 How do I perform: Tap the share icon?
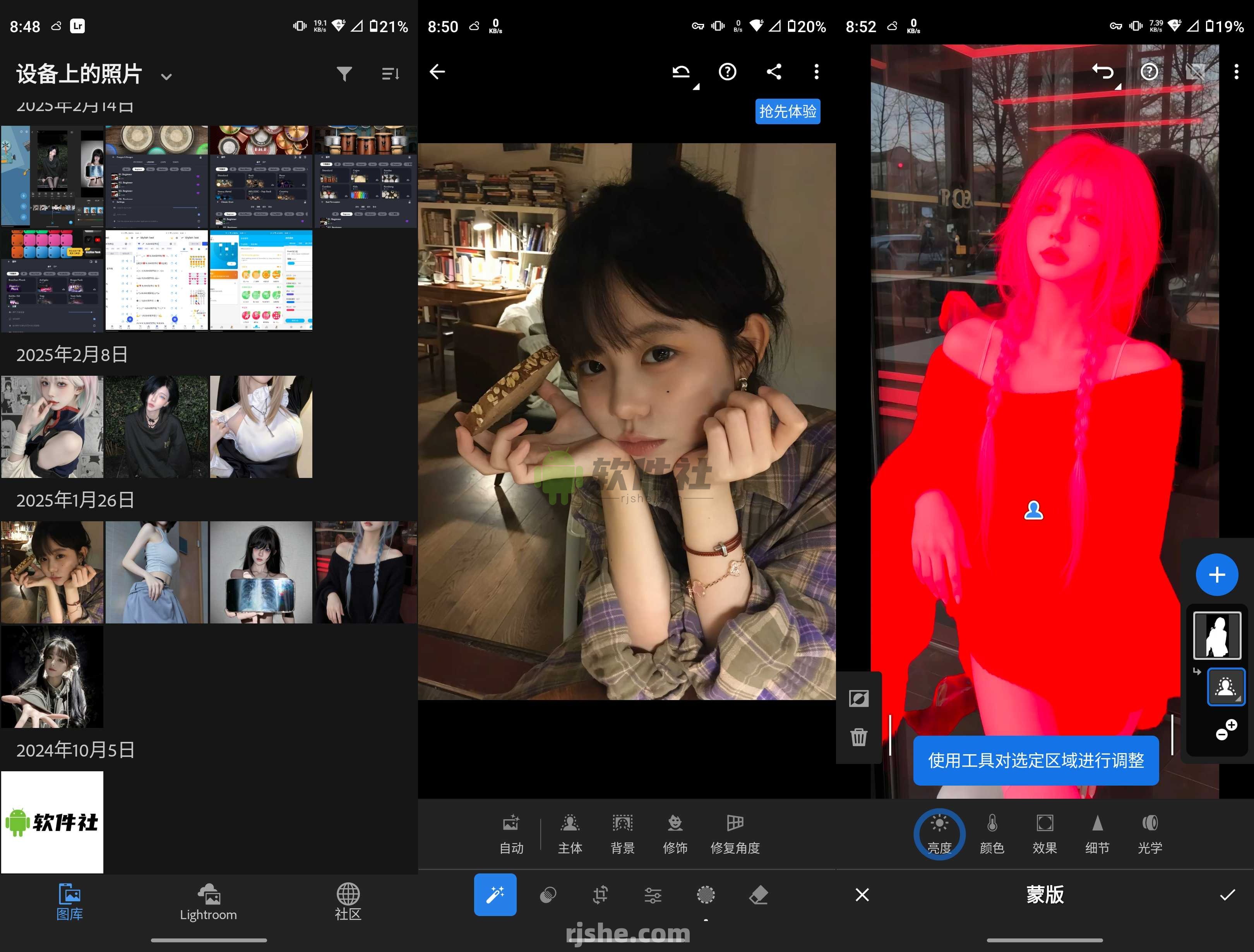pos(774,72)
